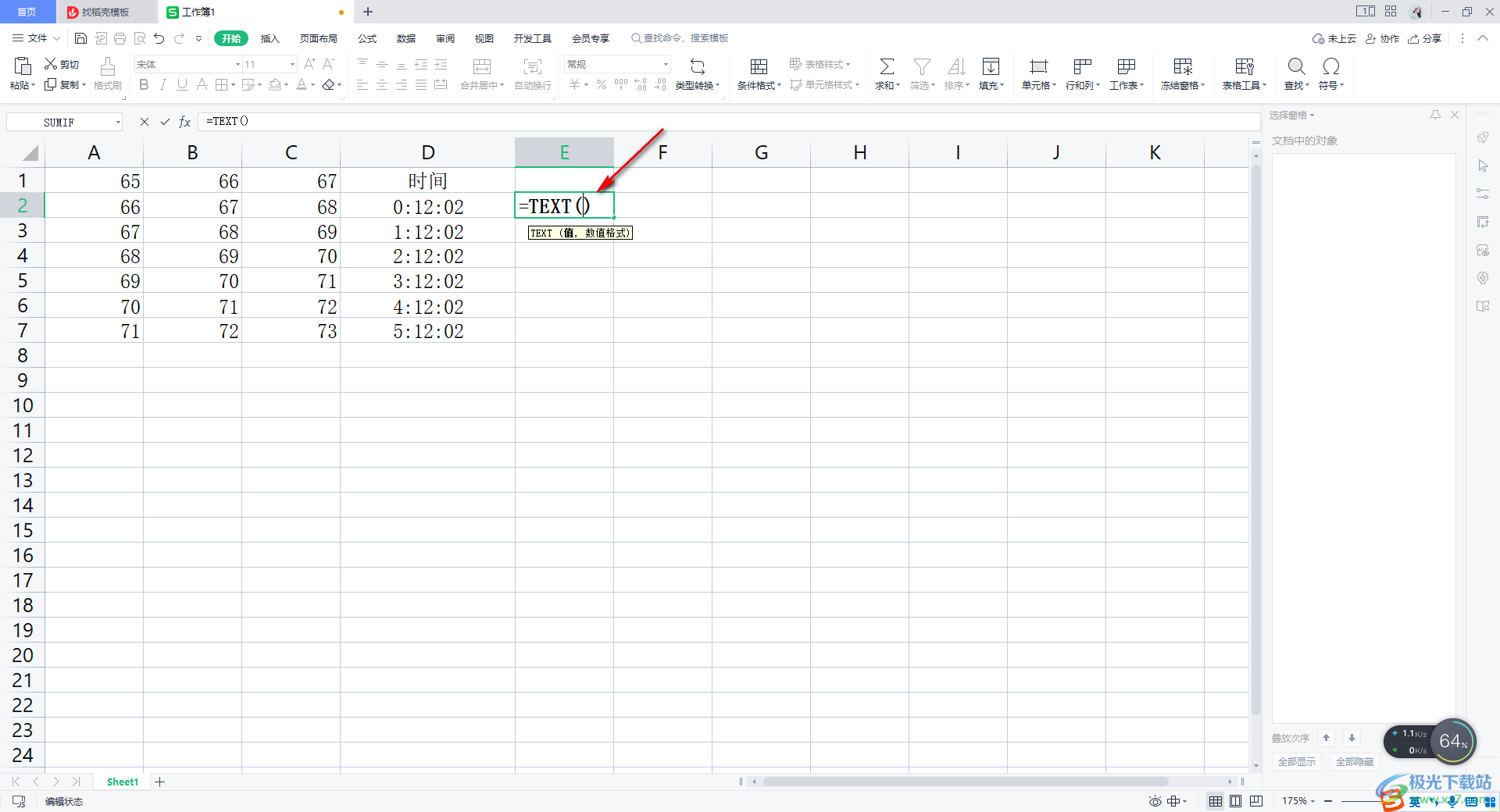The width and height of the screenshot is (1500, 812).
Task: Click the Paste clipboard icon
Action: coord(23,66)
